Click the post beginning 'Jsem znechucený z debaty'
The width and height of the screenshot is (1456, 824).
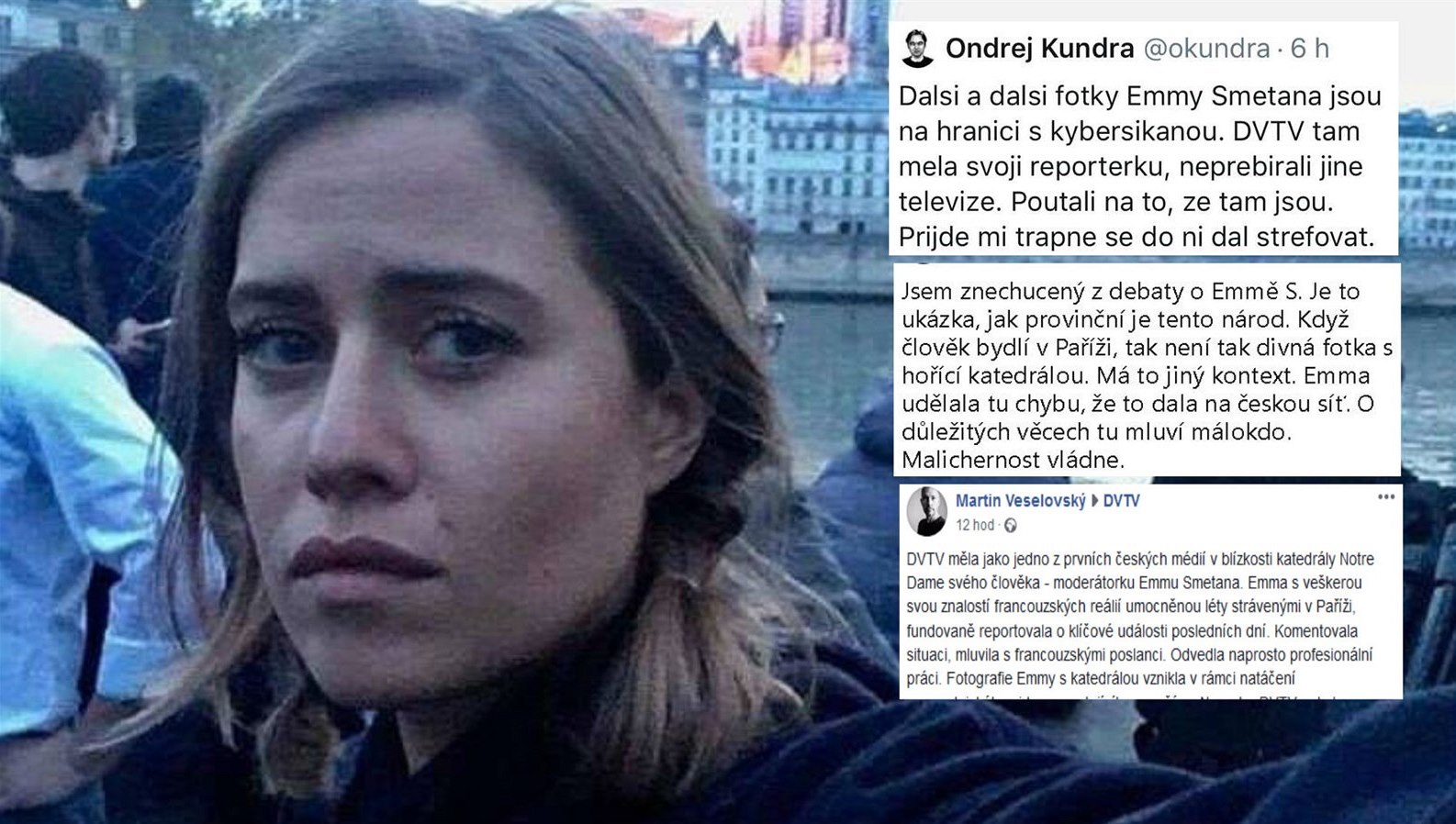[1147, 375]
